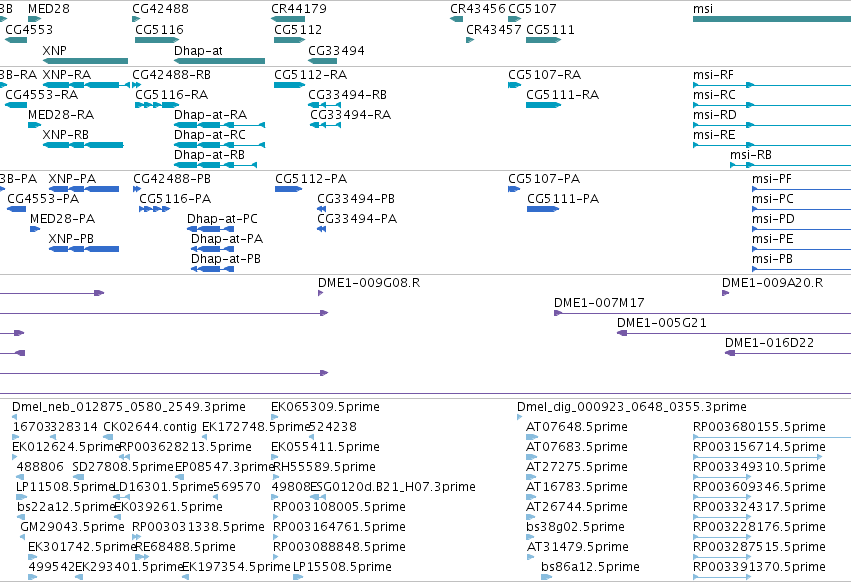Select XNP-PB protein label
Viewport: 851px width, 582px height.
pyautogui.click(x=71, y=239)
